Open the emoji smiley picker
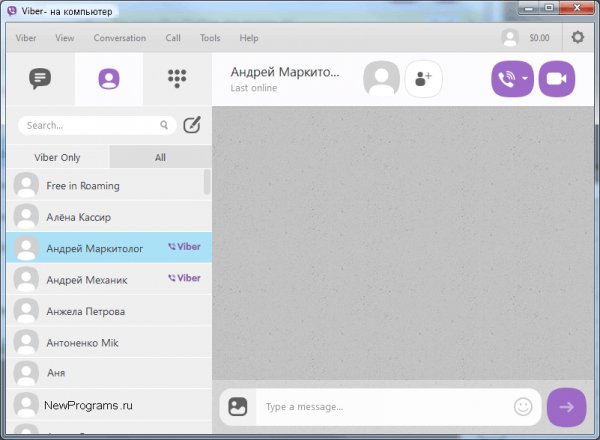600x440 pixels. pos(523,406)
